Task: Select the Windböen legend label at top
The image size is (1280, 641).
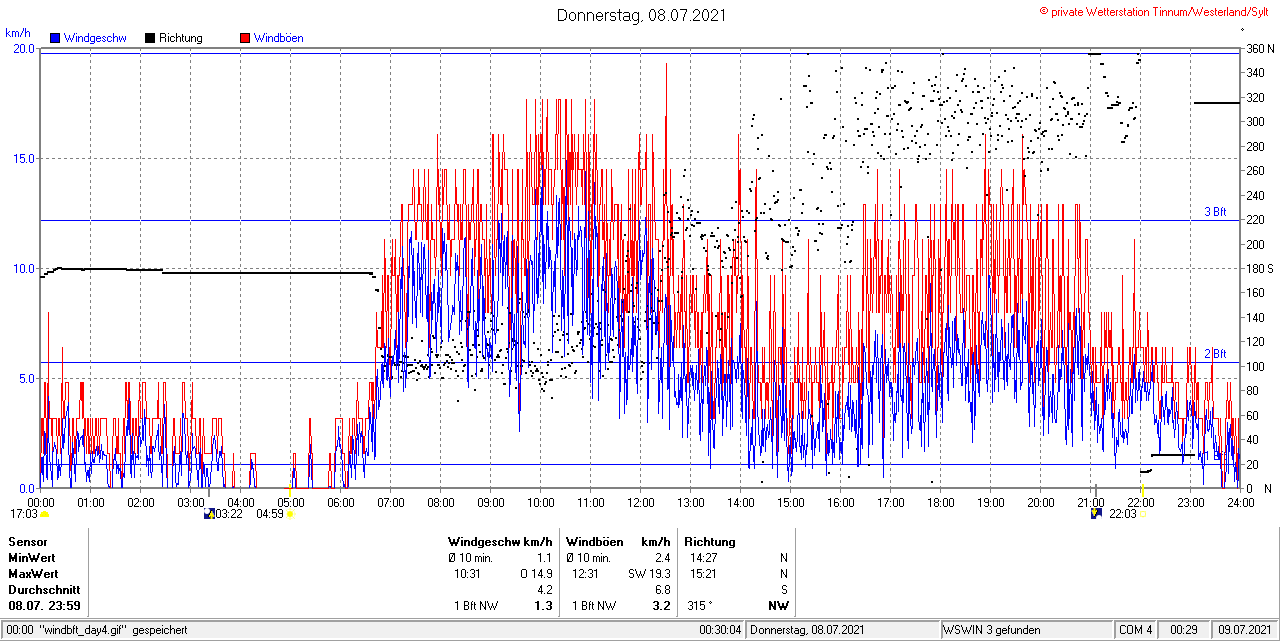Action: [x=279, y=38]
